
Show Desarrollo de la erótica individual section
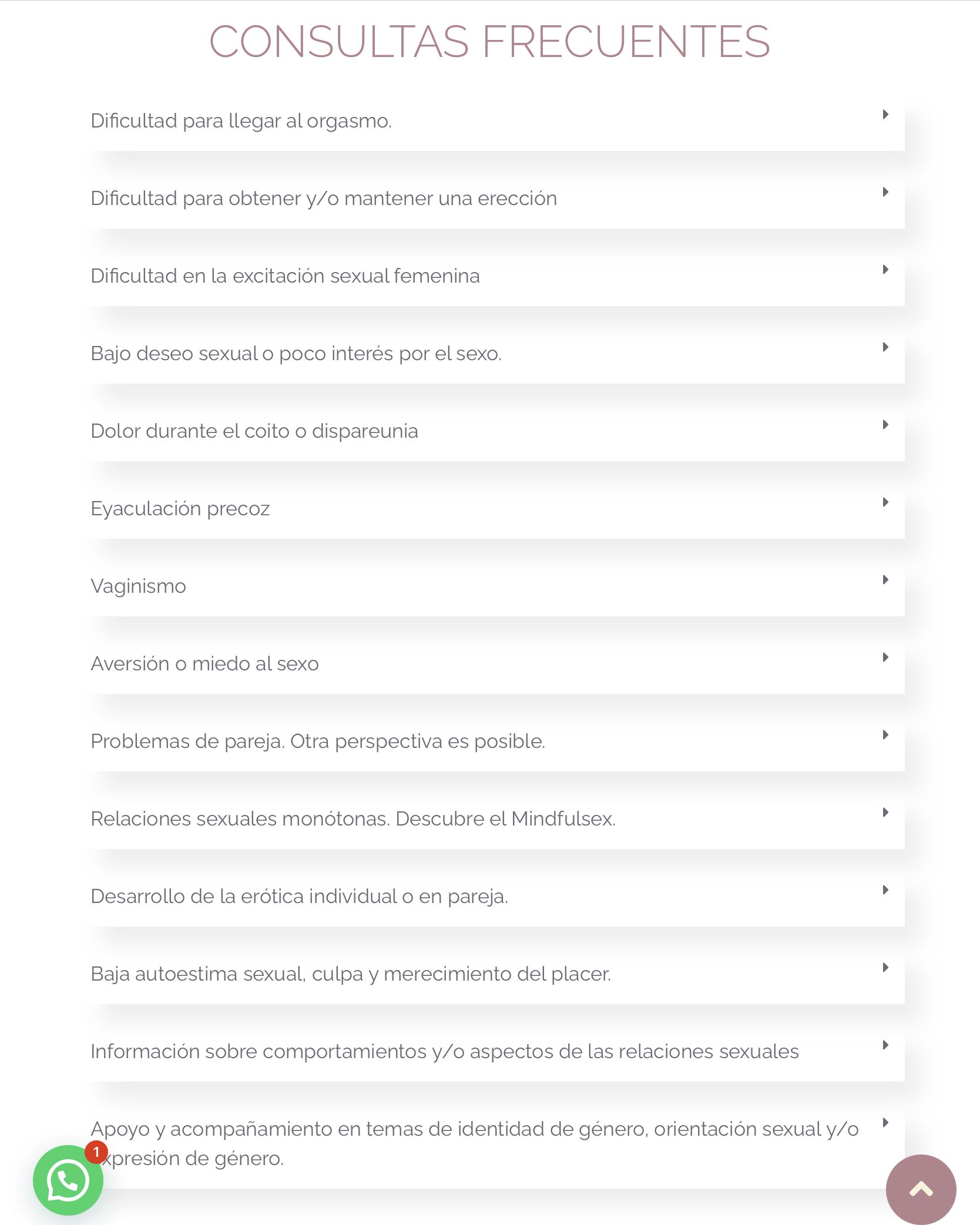tap(299, 897)
